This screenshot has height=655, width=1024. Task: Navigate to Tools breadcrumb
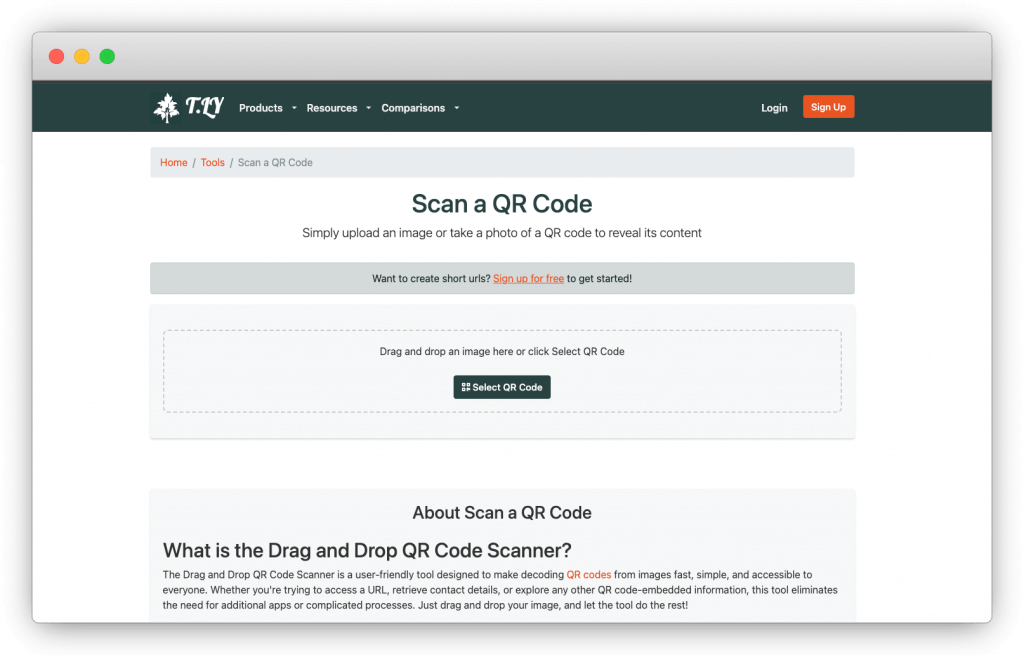point(212,163)
